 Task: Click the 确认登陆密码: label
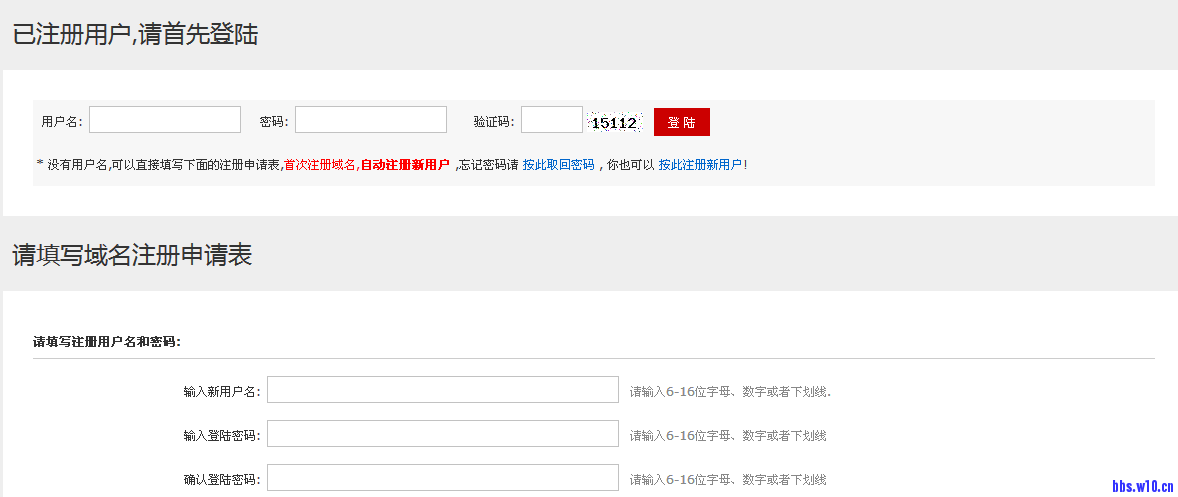tap(221, 479)
